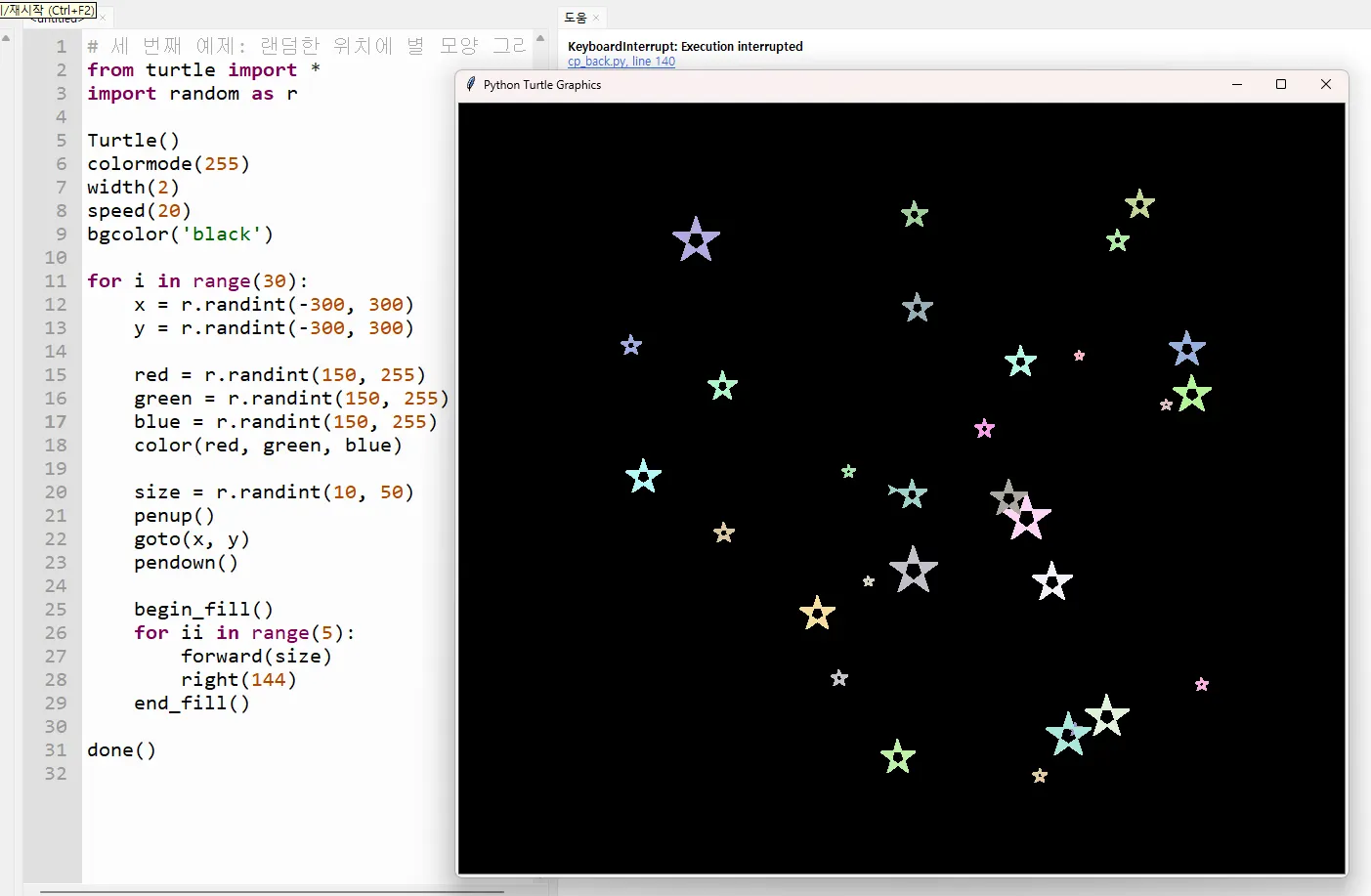
Task: Click the editor's vertical scrollbar up arrow
Action: (540, 38)
